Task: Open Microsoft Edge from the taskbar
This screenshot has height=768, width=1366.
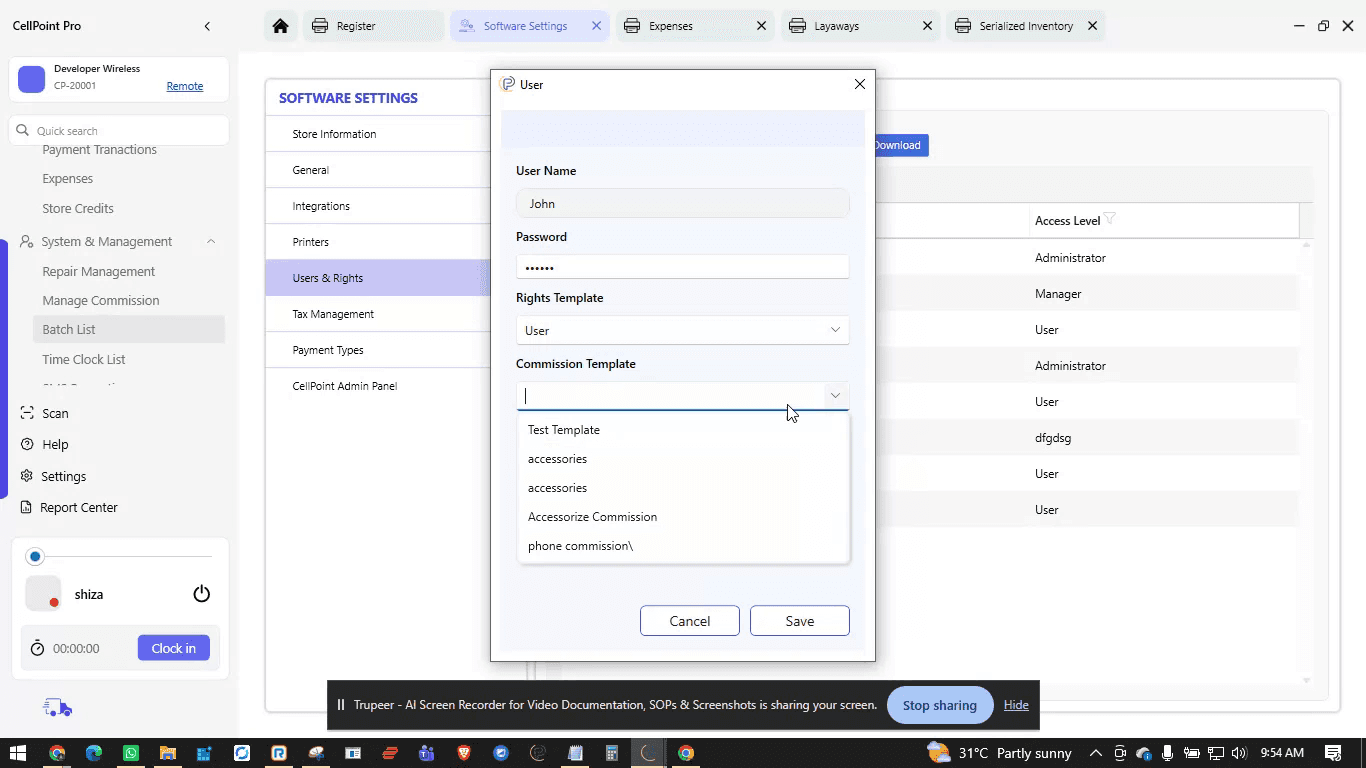Action: (x=94, y=753)
